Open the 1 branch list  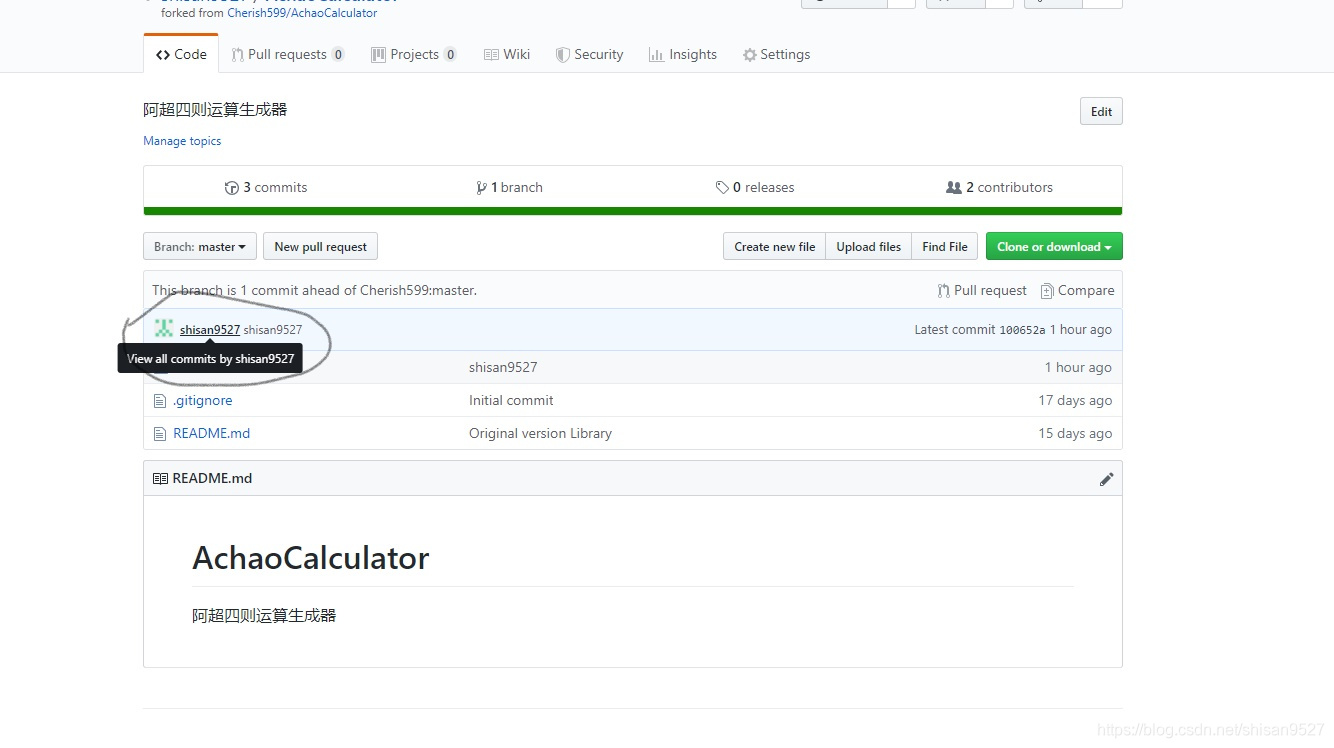(510, 187)
